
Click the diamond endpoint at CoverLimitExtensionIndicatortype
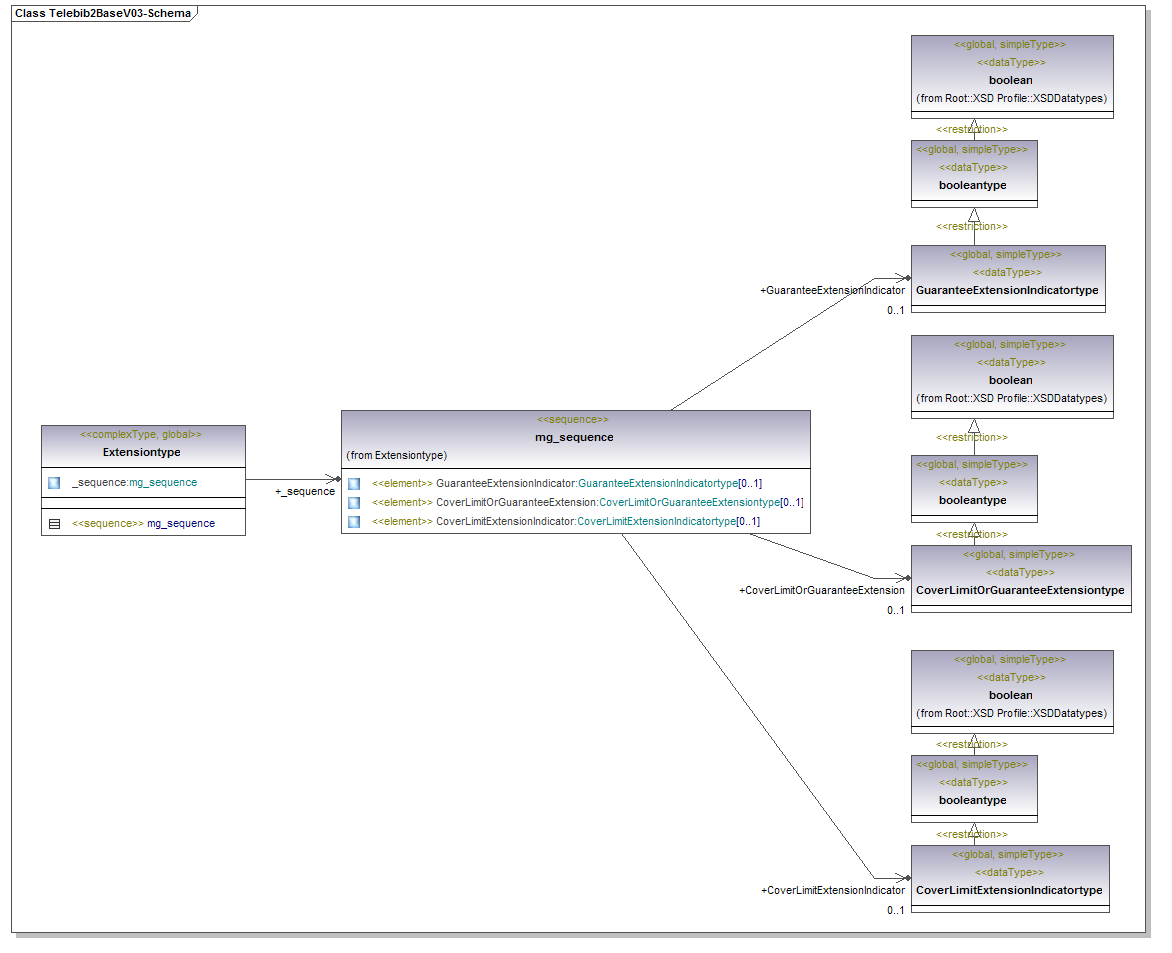point(906,878)
